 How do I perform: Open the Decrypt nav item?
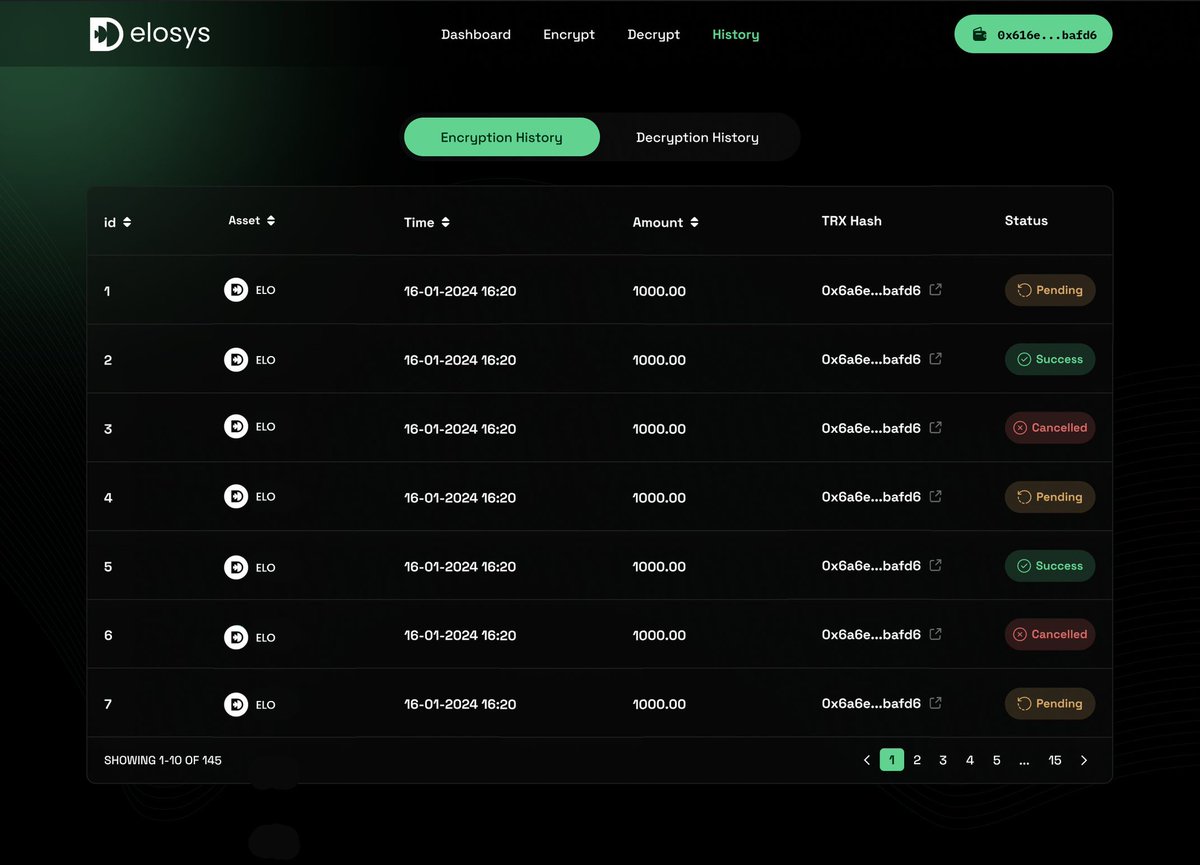(654, 34)
